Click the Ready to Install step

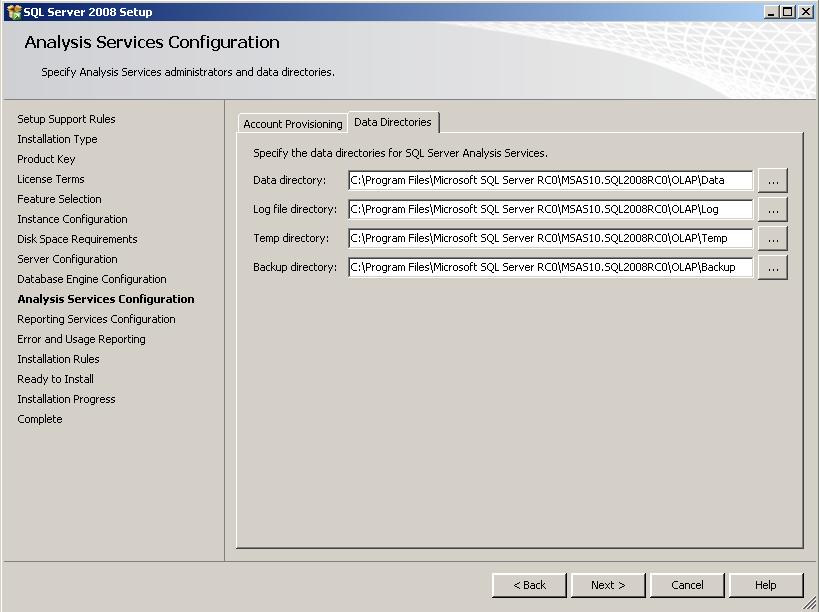coord(55,379)
